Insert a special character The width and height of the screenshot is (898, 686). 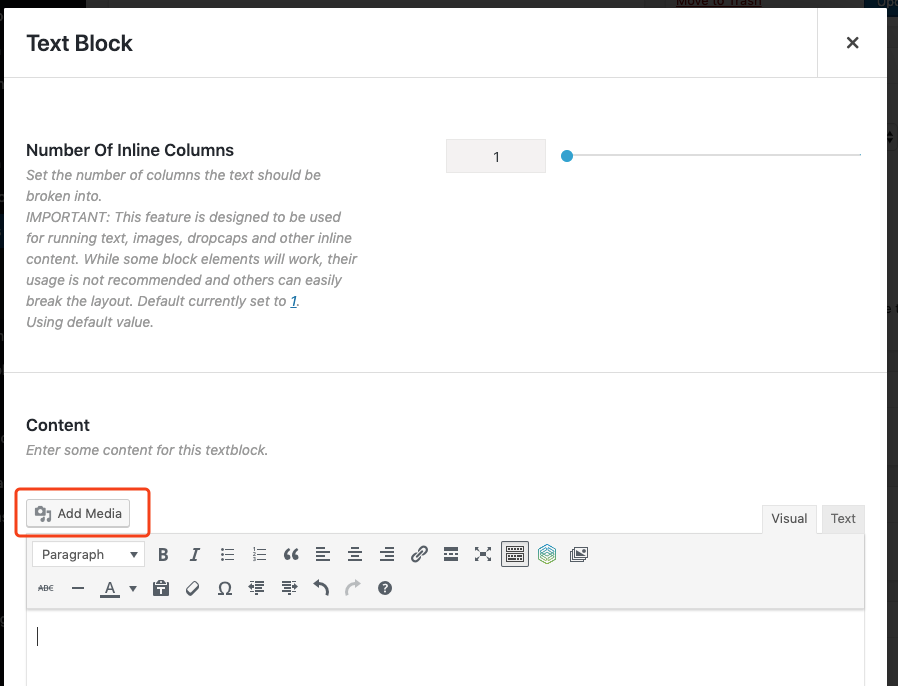[x=225, y=588]
